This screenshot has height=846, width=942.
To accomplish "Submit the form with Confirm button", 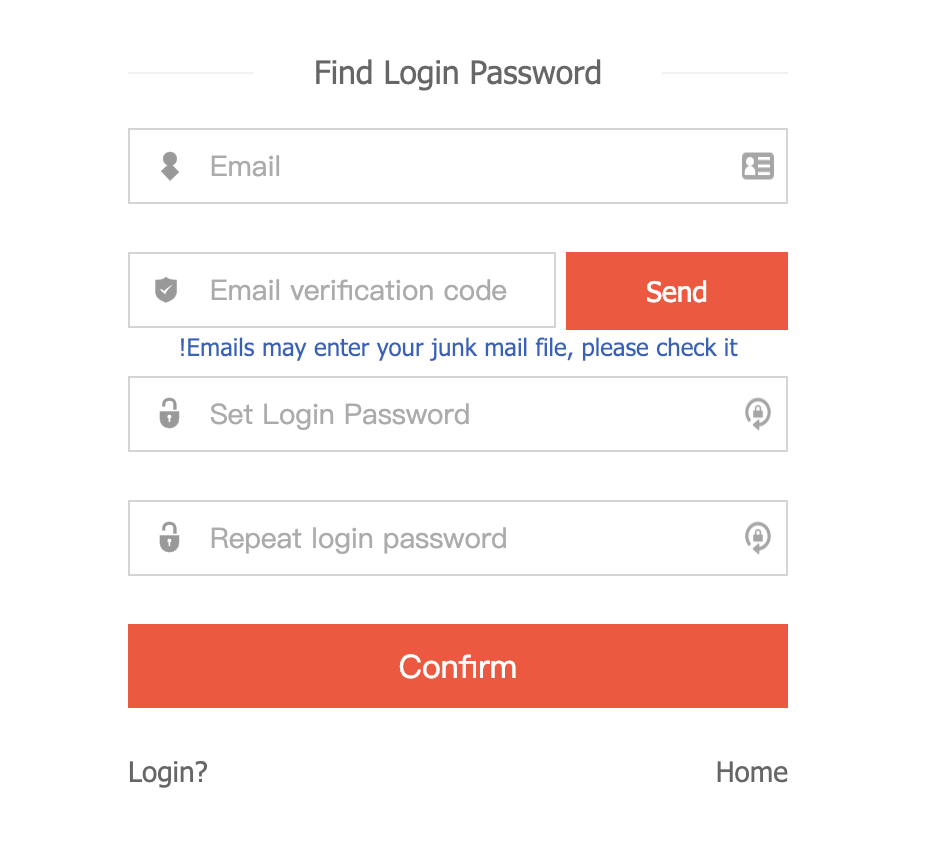I will (457, 666).
